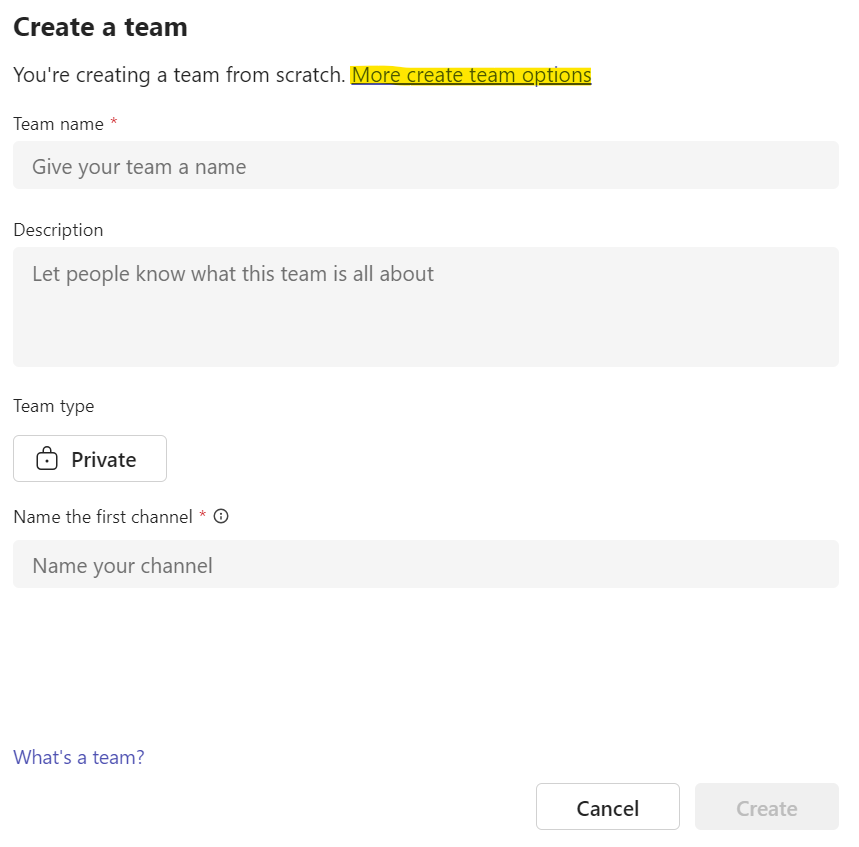Click the Team type label

(54, 407)
